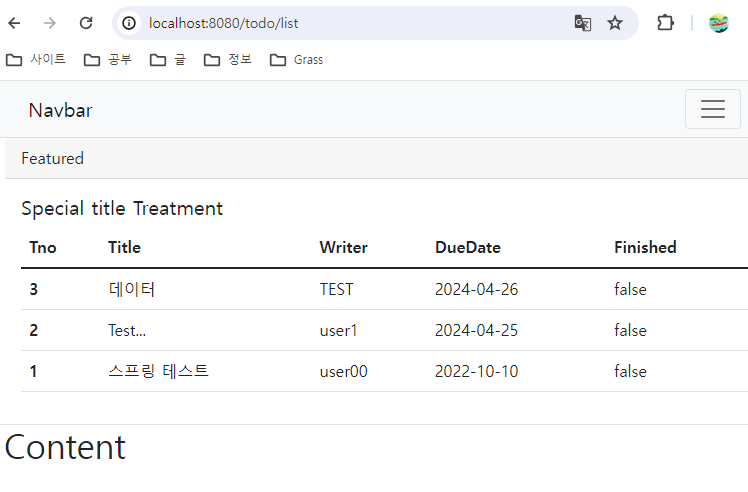Open the Google Translate icon

pyautogui.click(x=582, y=23)
